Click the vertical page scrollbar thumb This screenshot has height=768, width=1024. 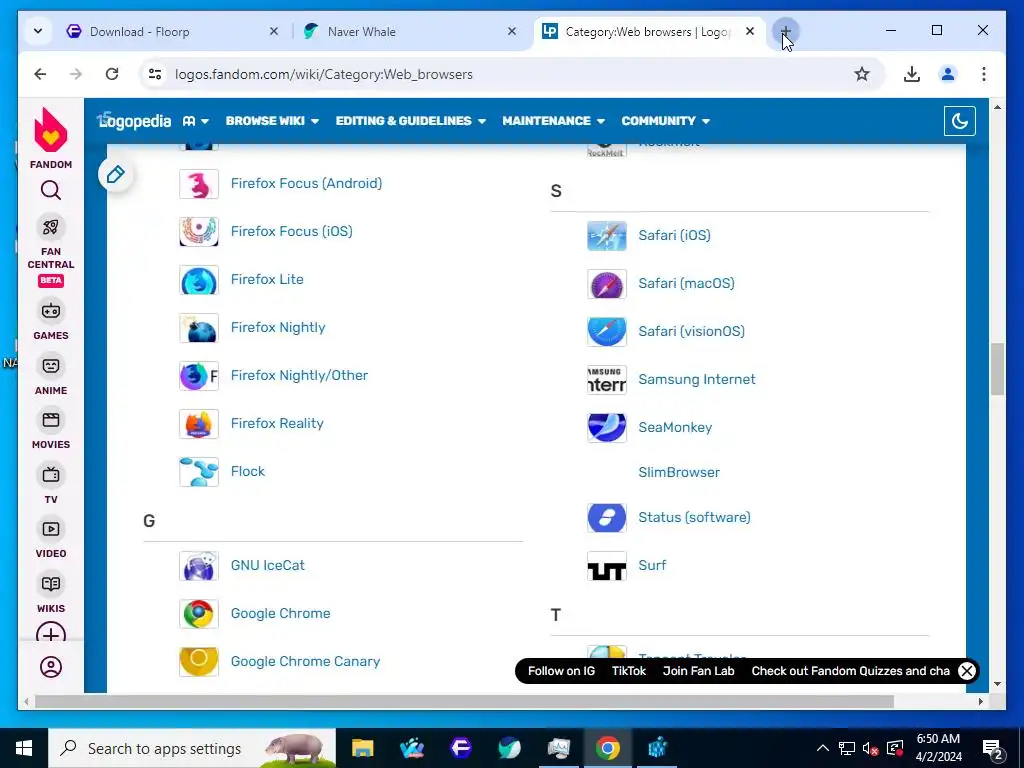coord(997,369)
